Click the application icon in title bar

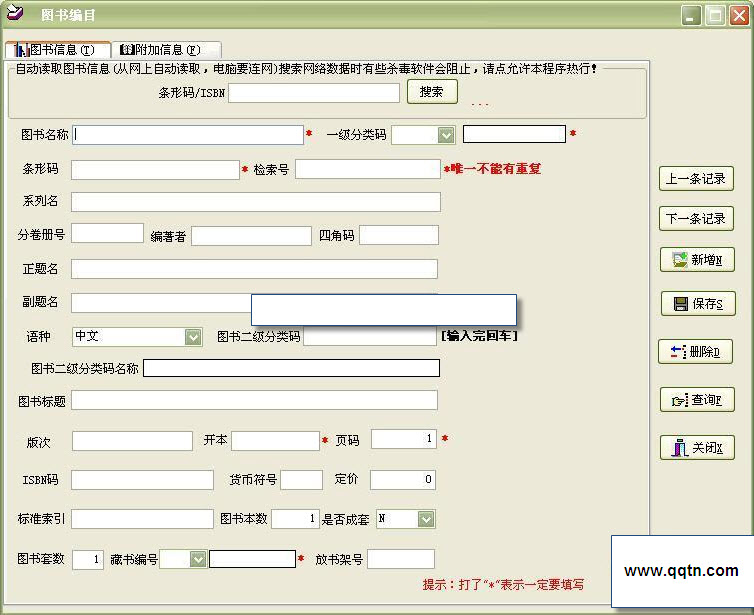coord(14,15)
